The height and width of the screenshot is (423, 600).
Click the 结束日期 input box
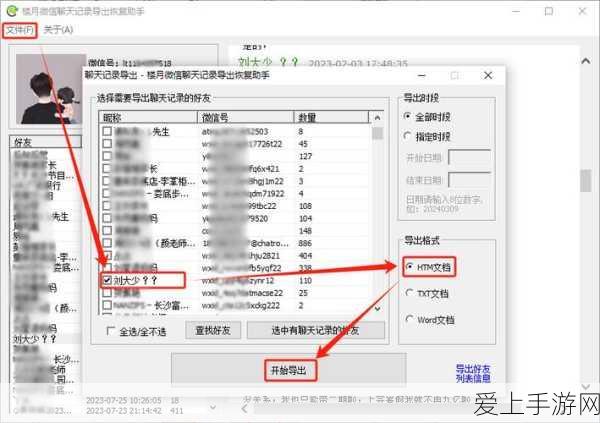469,180
